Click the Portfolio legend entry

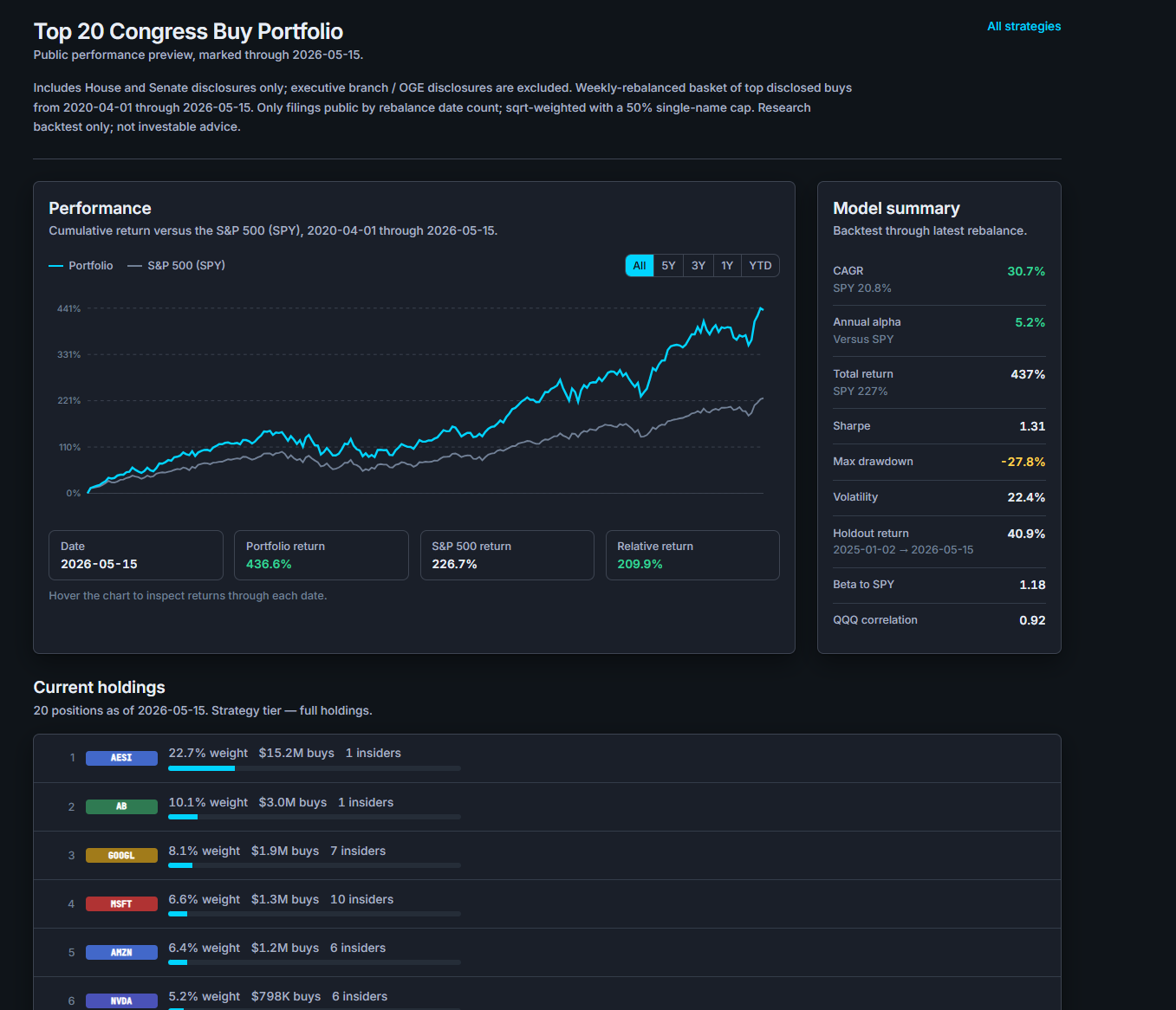tap(81, 266)
